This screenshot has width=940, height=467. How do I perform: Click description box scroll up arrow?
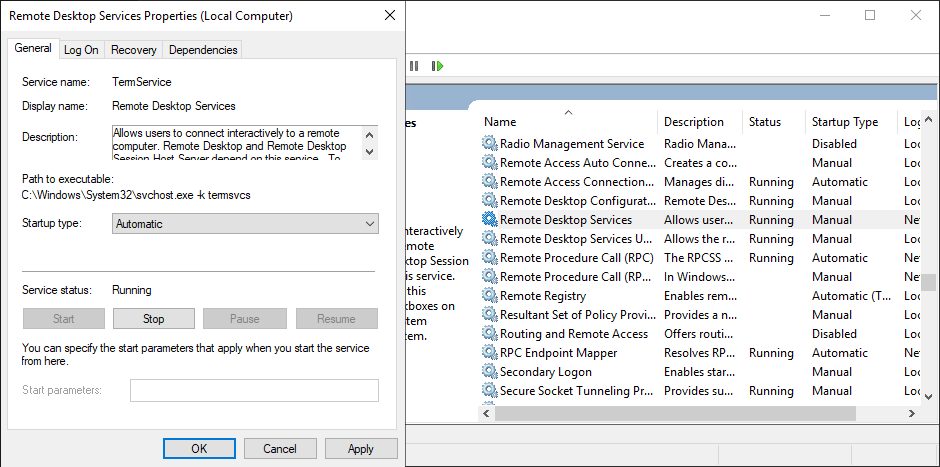pos(370,135)
